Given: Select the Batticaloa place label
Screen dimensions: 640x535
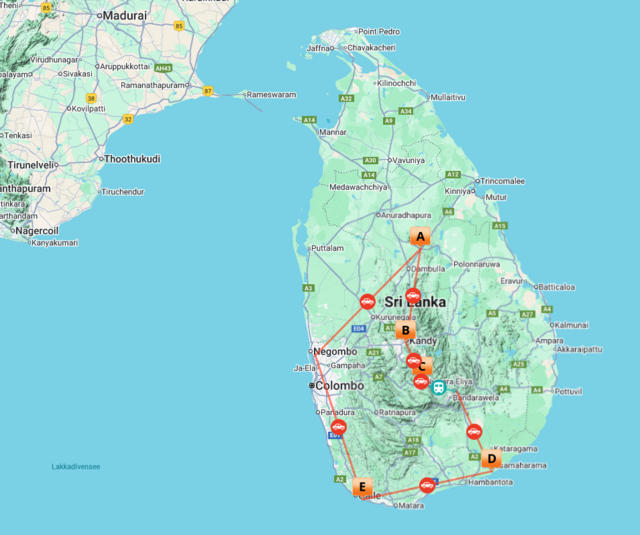Looking at the screenshot, I should (566, 287).
